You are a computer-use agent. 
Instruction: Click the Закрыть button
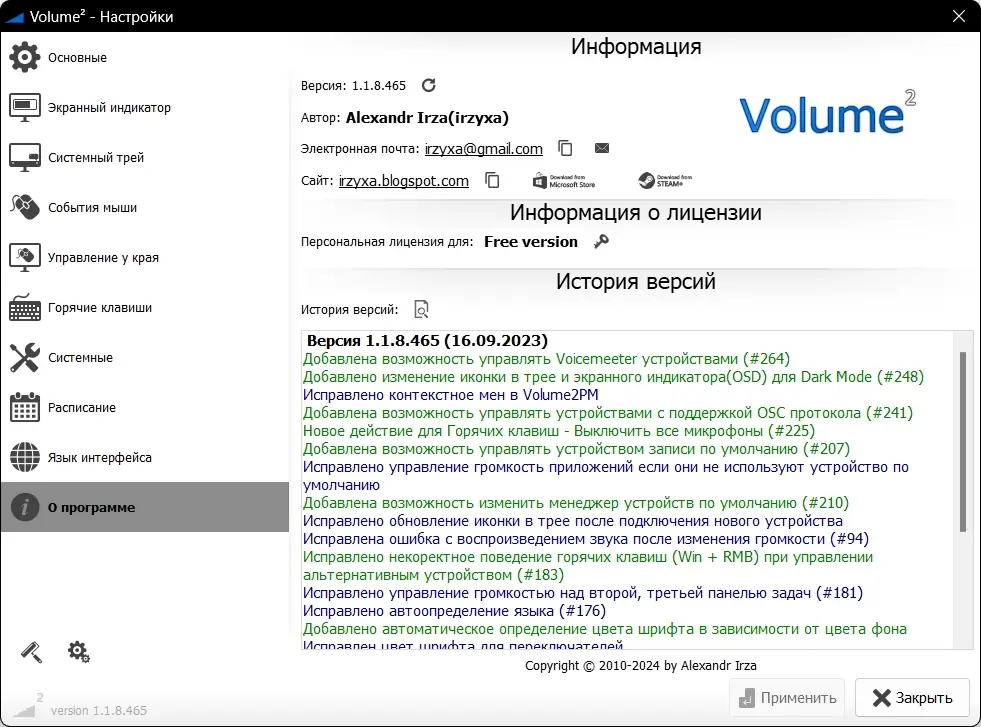click(x=912, y=698)
